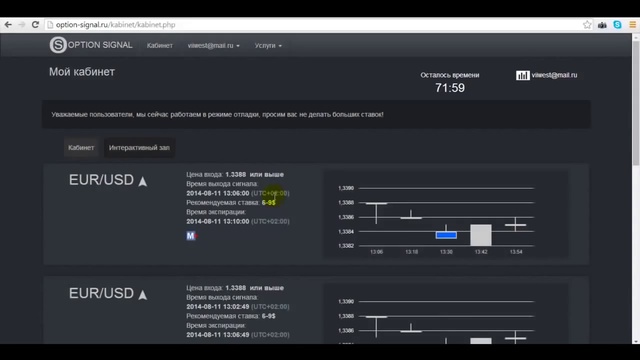
Task: Open the Chrome hamburger menu
Action: pos(632,24)
